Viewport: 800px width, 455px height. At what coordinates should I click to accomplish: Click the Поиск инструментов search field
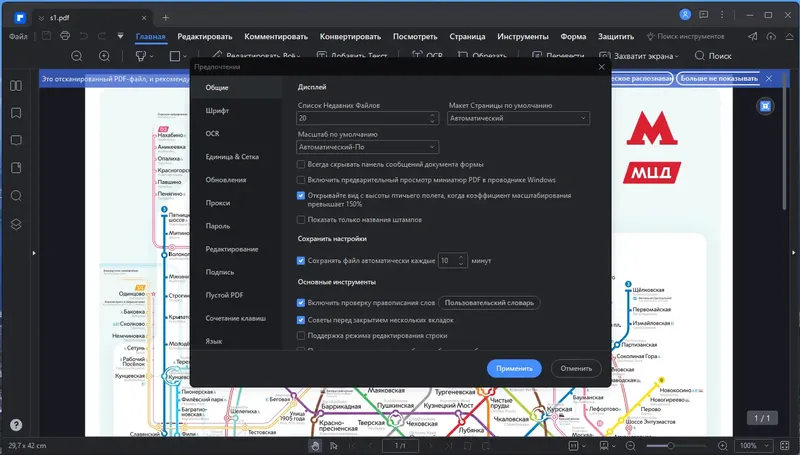click(x=685, y=36)
